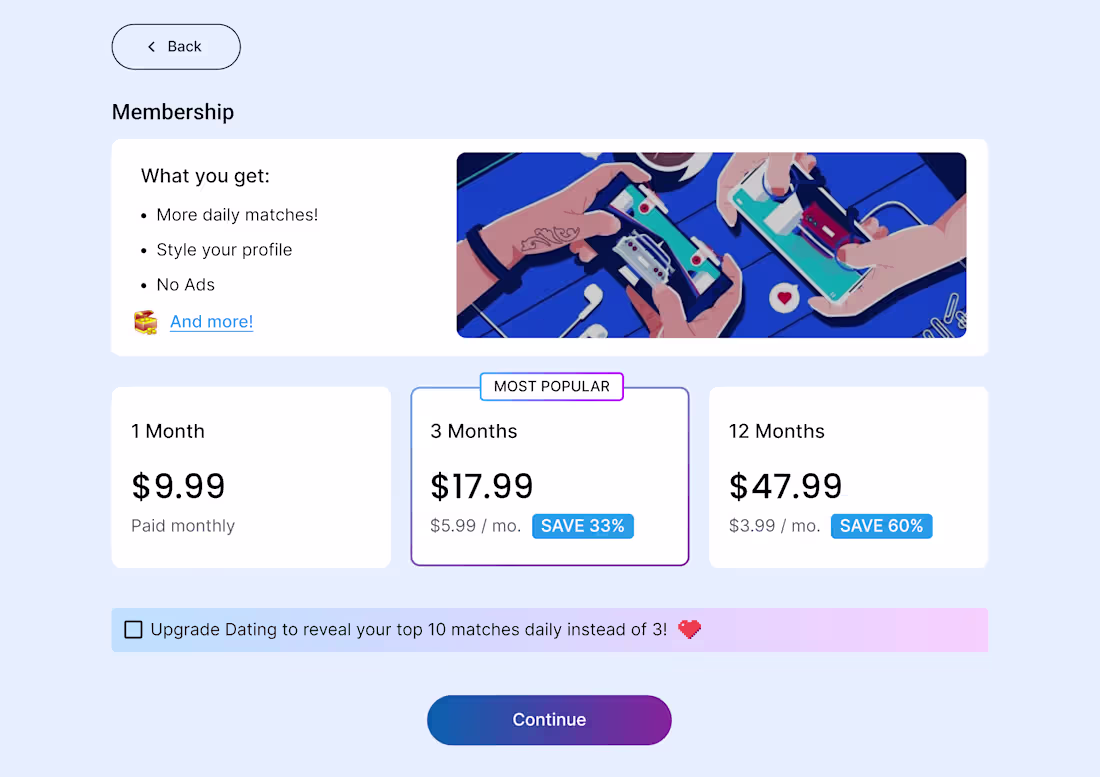The image size is (1100, 777).
Task: Click the SAVE 33% badge on 3 Months plan
Action: [583, 525]
